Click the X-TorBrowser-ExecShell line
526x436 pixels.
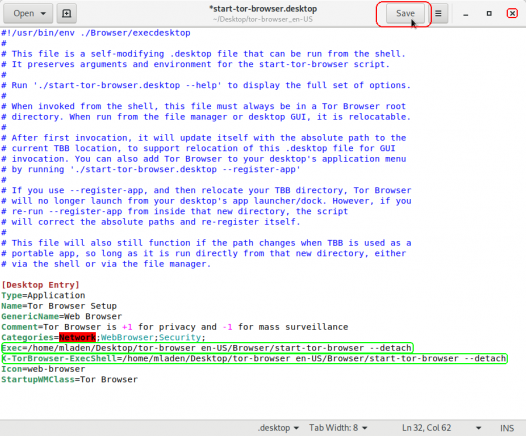tap(254, 359)
